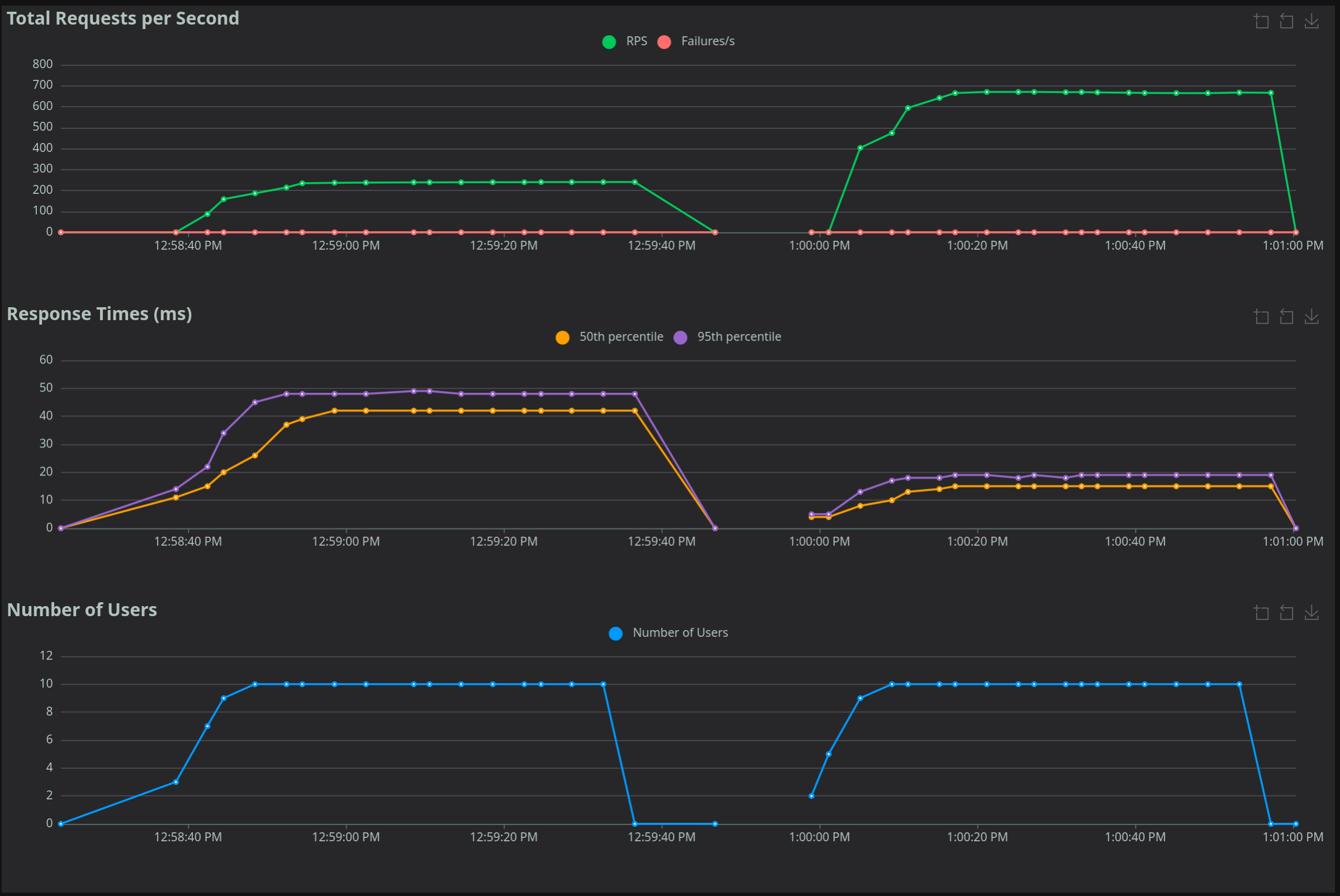Click the Response Times (ms) chart title

click(99, 314)
